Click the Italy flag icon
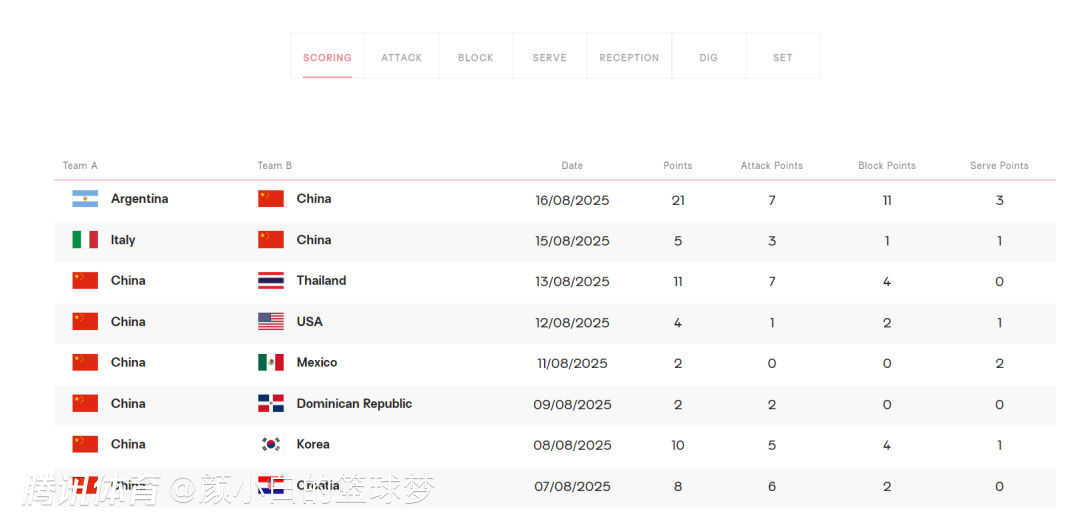The width and height of the screenshot is (1080, 525). [85, 240]
